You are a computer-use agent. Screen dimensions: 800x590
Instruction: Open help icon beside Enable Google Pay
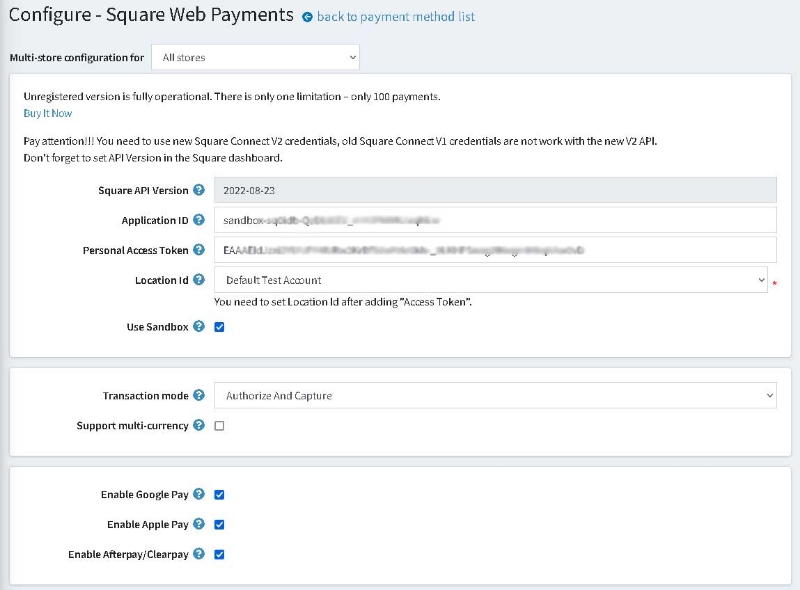click(199, 494)
